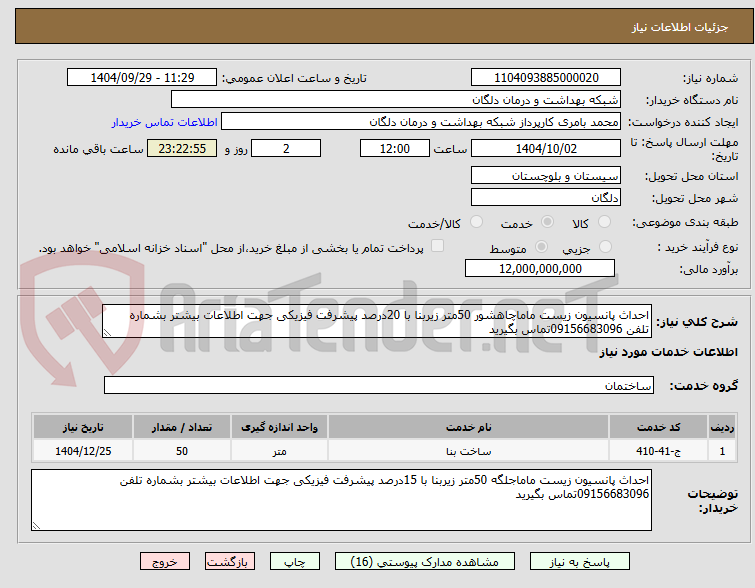Click the نوع فرآیند خرید label
This screenshot has width=755, height=588.
click(x=698, y=248)
